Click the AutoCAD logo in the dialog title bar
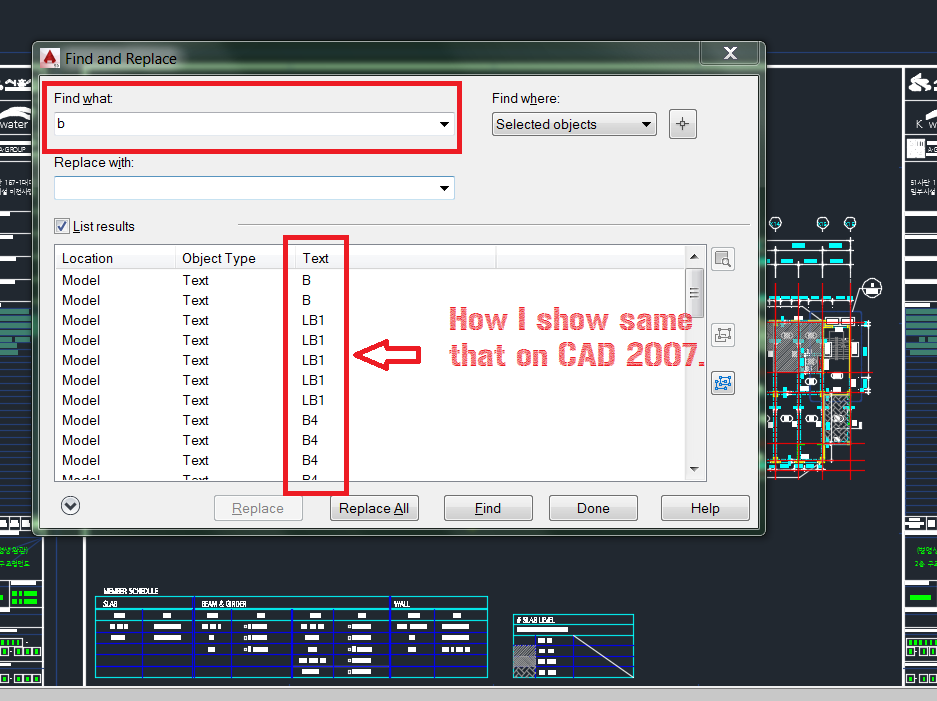937x701 pixels. click(49, 58)
